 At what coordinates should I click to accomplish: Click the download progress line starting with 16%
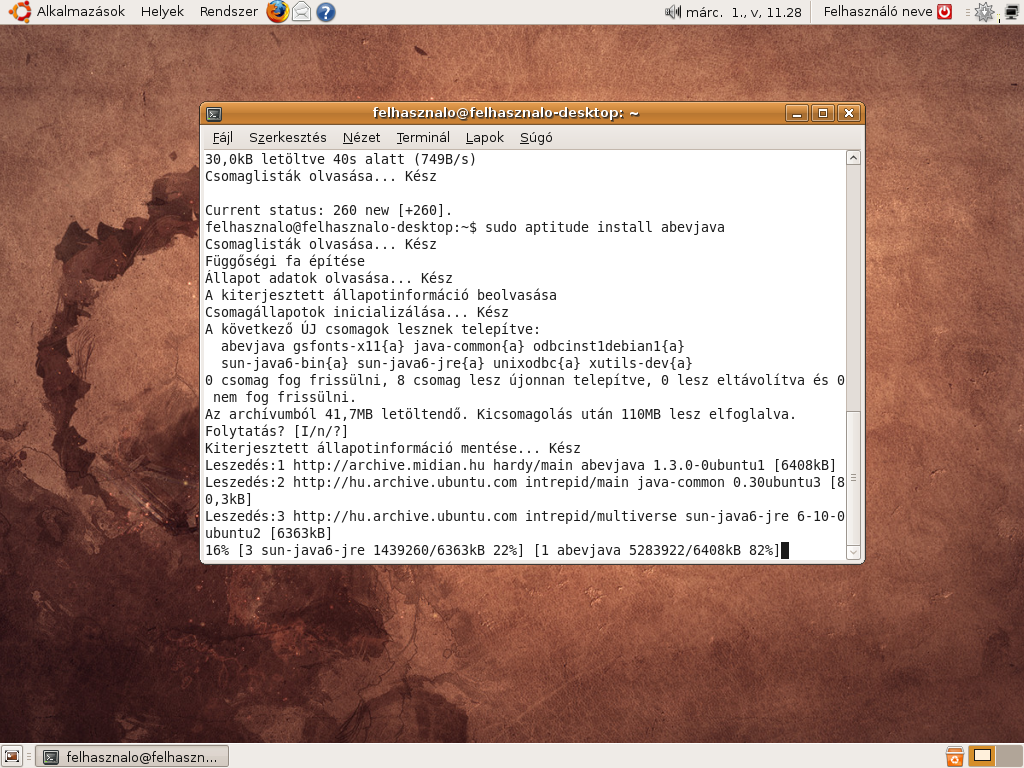492,550
